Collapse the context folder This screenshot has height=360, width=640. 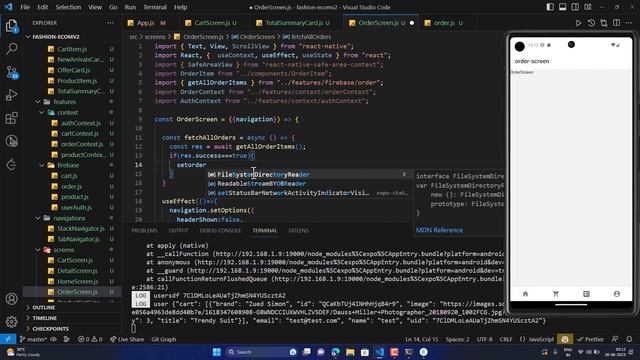(x=67, y=112)
